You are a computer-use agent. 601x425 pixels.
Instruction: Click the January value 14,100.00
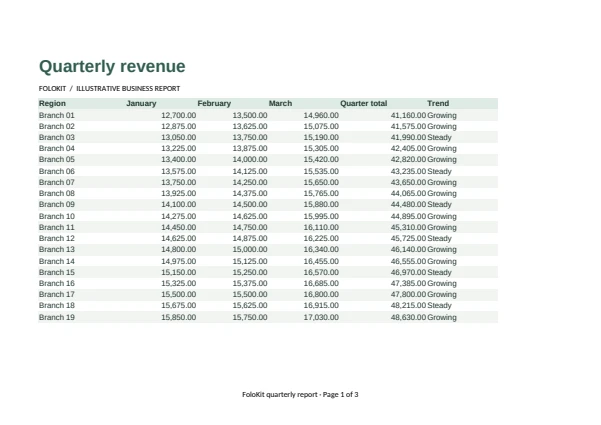pos(179,205)
